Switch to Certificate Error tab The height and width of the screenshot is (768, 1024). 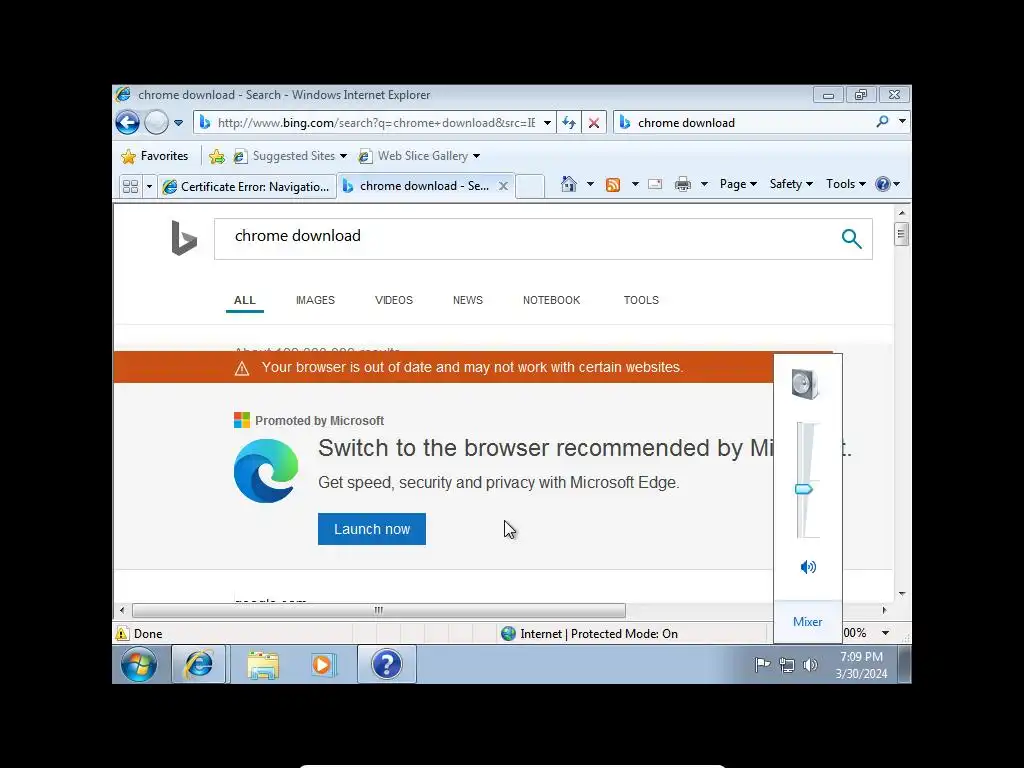tap(247, 187)
